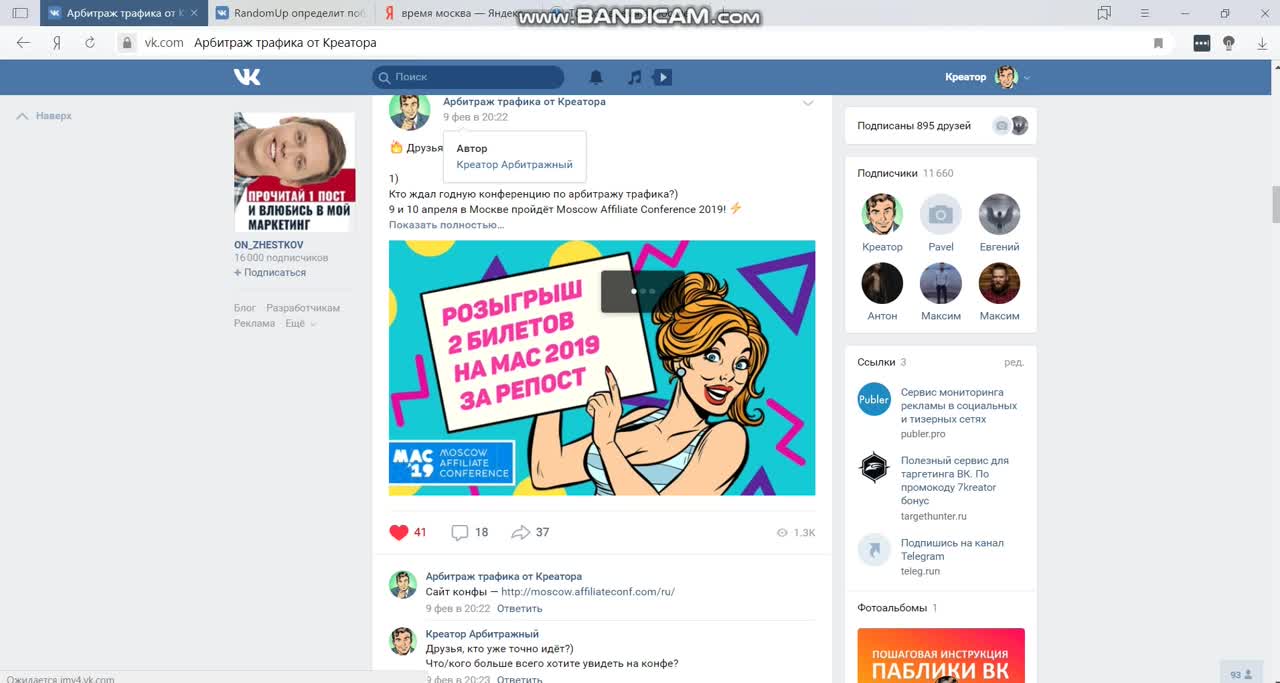
Task: Like the post via the heart icon
Action: pos(399,532)
